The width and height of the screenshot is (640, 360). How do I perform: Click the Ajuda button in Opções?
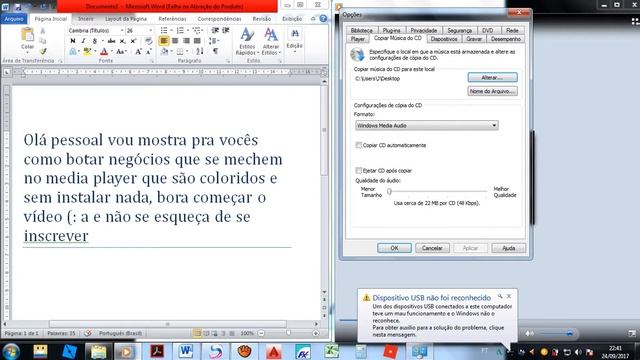click(x=509, y=248)
